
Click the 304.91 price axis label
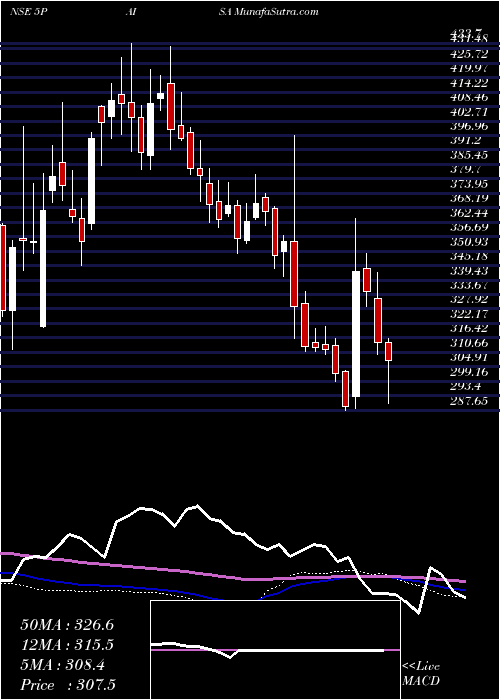(x=469, y=357)
